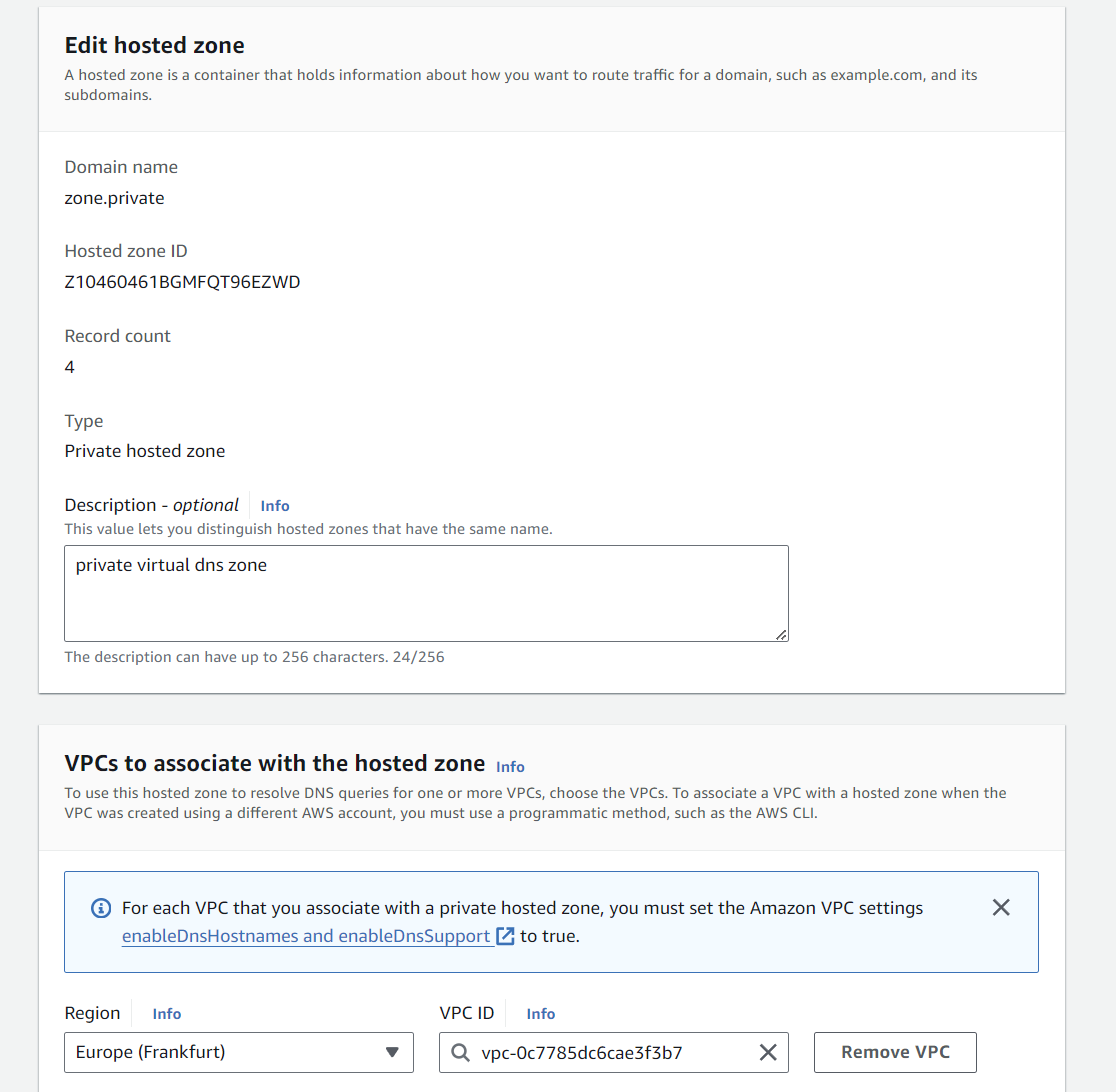Click the Private hosted zone type value
The image size is (1116, 1092).
pos(145,451)
